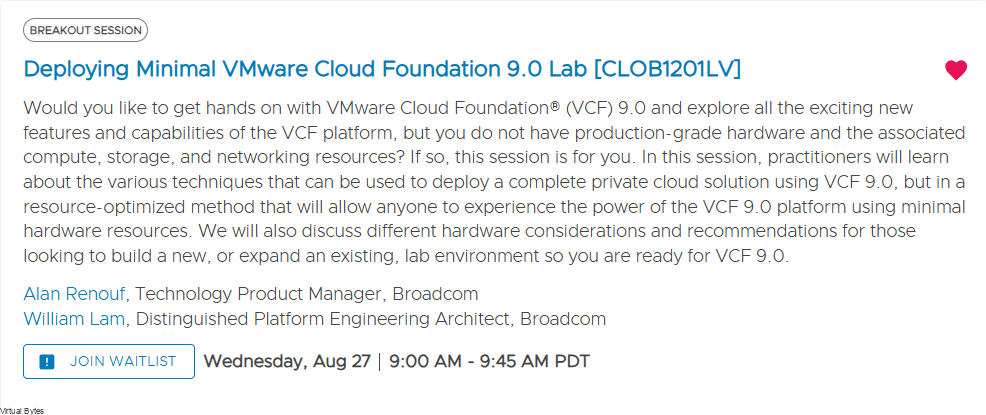Click the vertical bar separating date and time
The width and height of the screenshot is (986, 415).
380,362
